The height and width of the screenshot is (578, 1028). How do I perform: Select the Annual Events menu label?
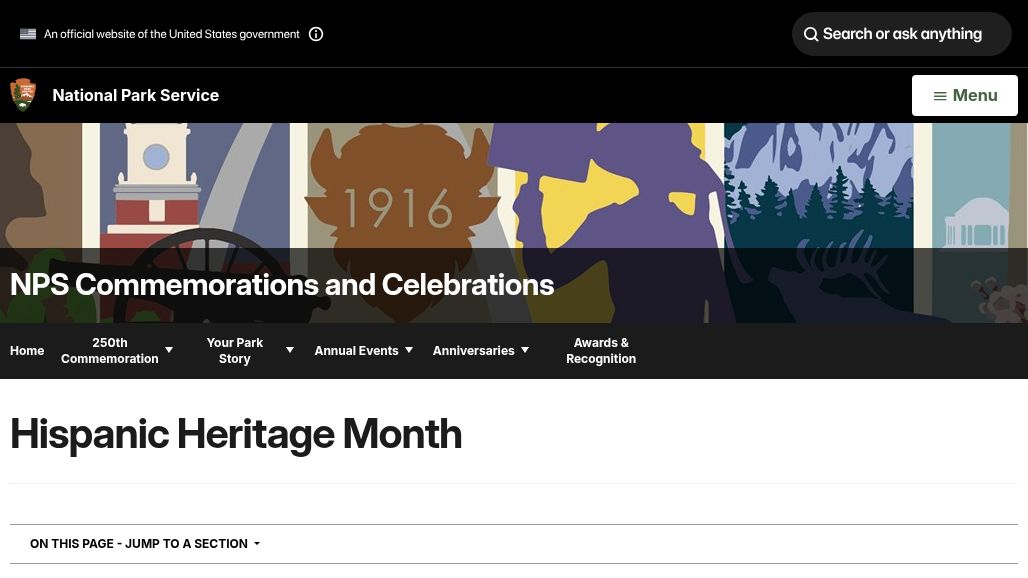(356, 351)
